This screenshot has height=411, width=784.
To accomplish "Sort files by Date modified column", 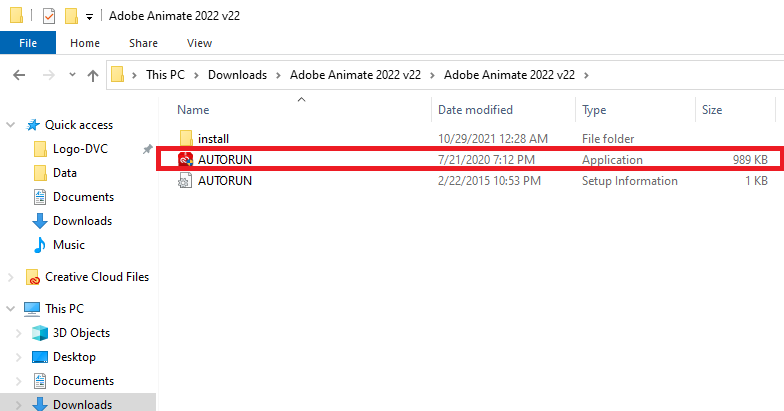I will click(475, 110).
